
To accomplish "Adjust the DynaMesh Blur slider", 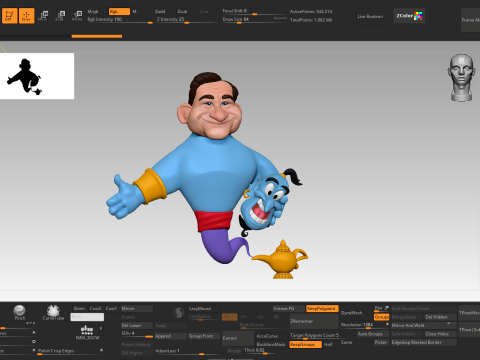I will tap(381, 309).
